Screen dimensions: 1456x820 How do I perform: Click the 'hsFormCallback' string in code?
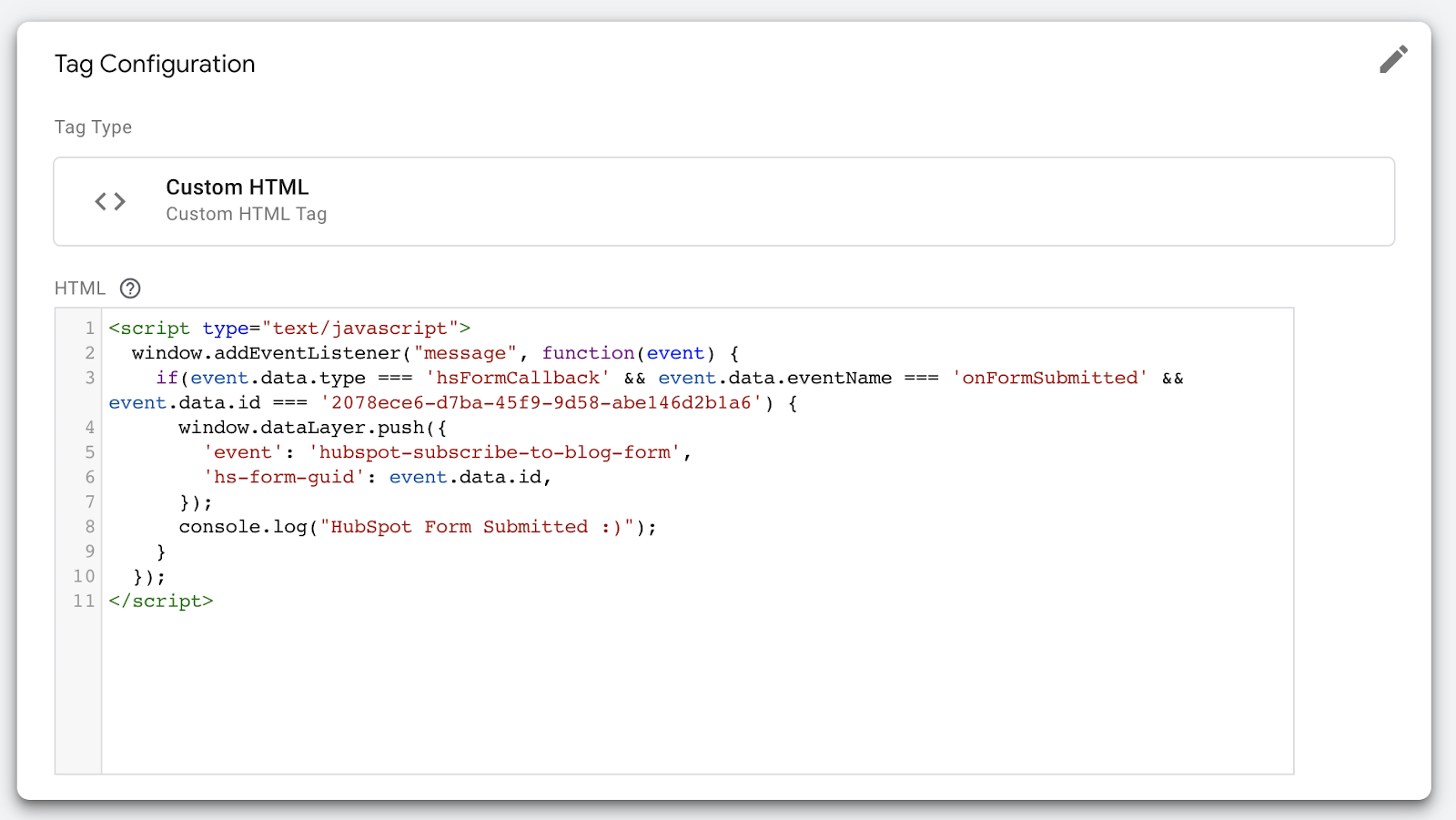coord(517,378)
